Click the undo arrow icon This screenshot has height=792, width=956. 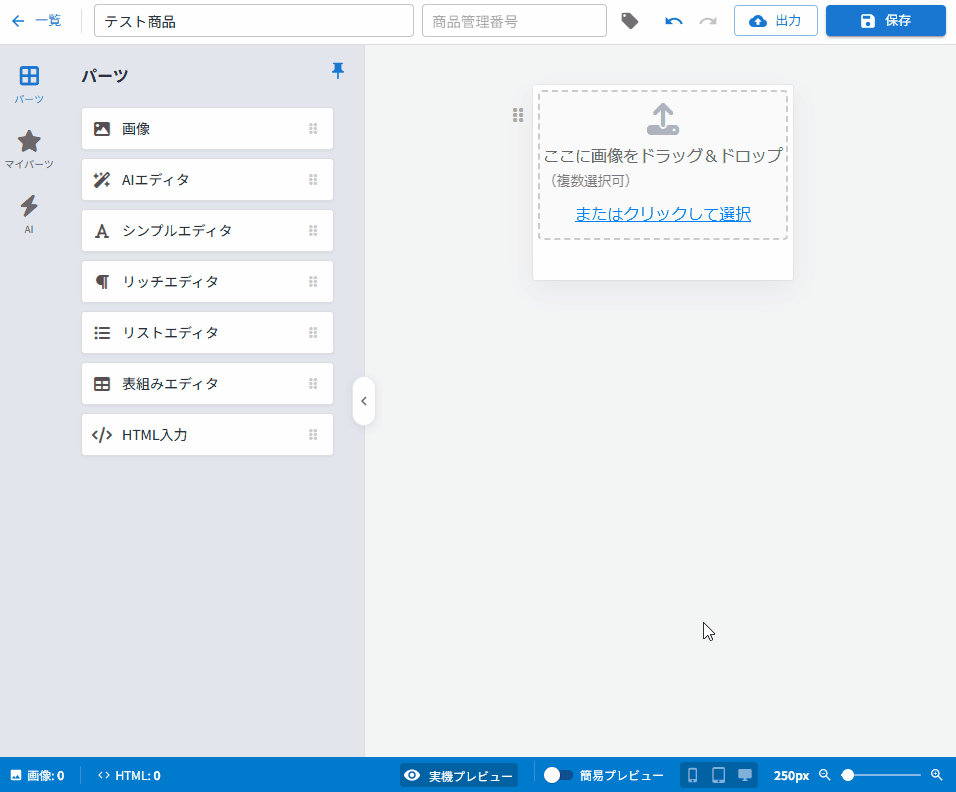[674, 21]
